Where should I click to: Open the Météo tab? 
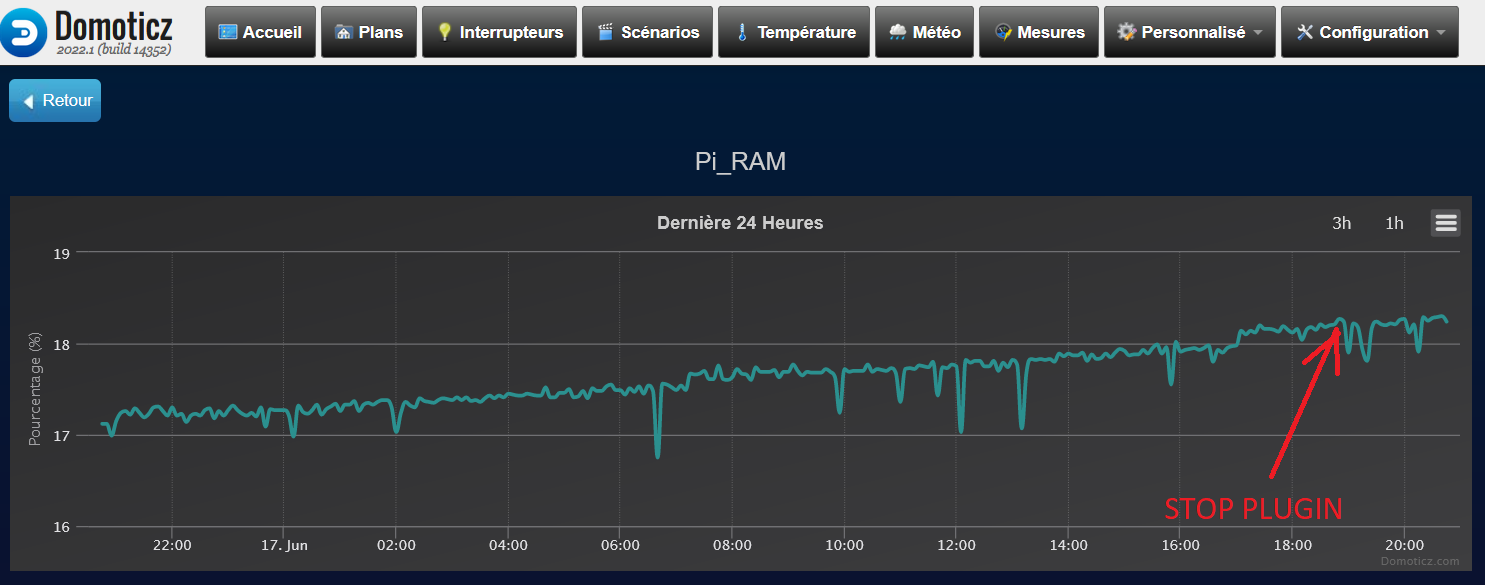[x=924, y=32]
